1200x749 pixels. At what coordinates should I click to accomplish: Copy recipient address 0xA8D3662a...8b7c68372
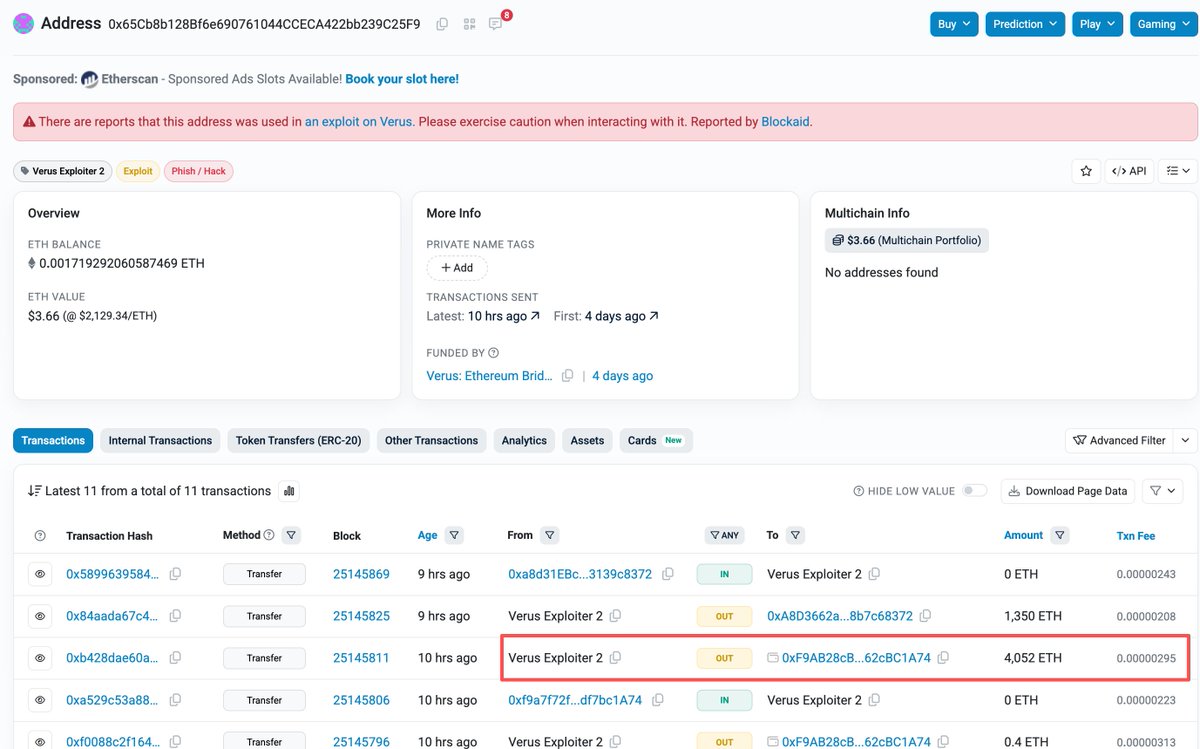pos(925,616)
